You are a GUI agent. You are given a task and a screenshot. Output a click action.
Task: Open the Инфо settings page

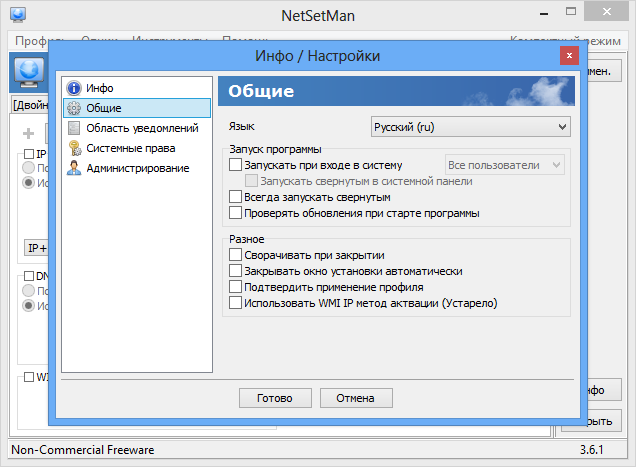tap(137, 88)
